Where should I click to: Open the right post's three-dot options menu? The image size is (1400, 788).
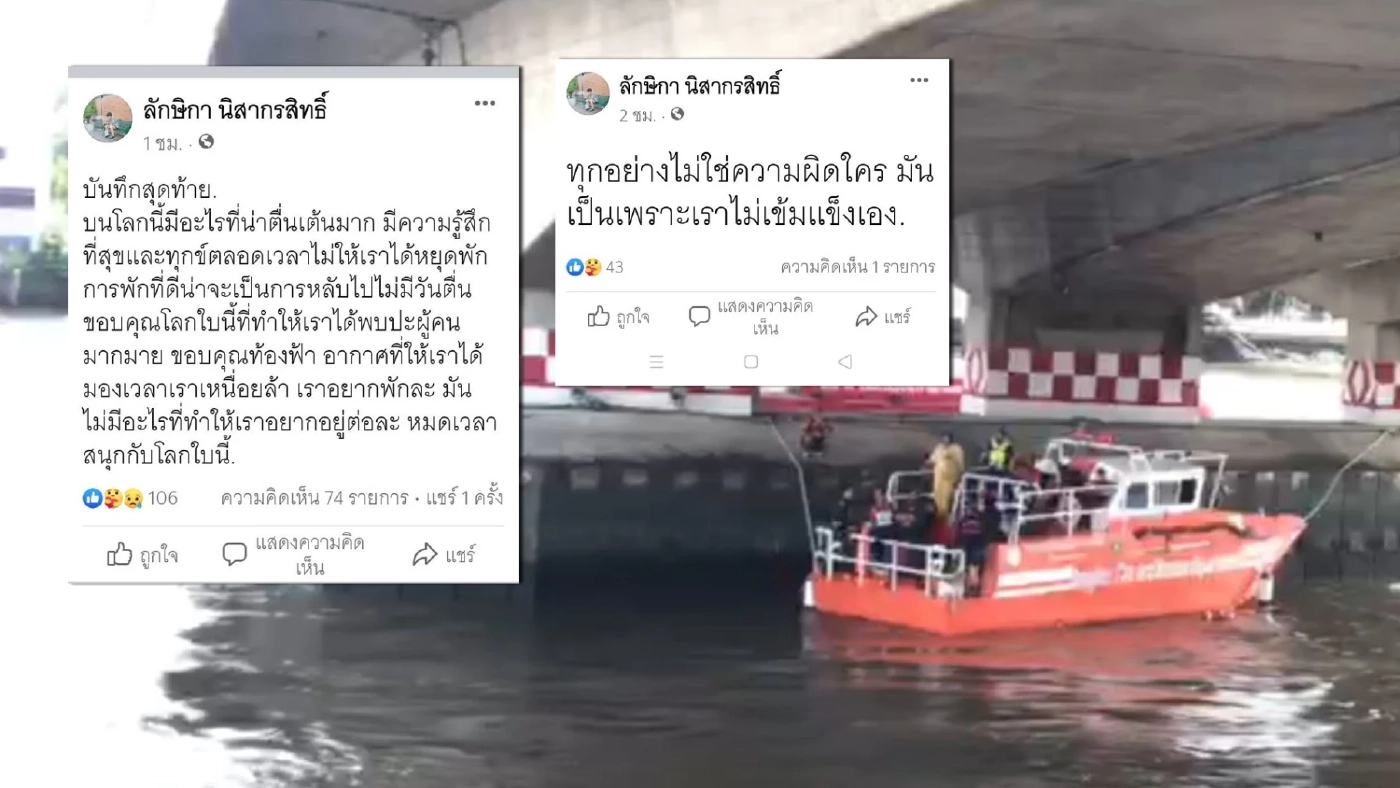919,81
